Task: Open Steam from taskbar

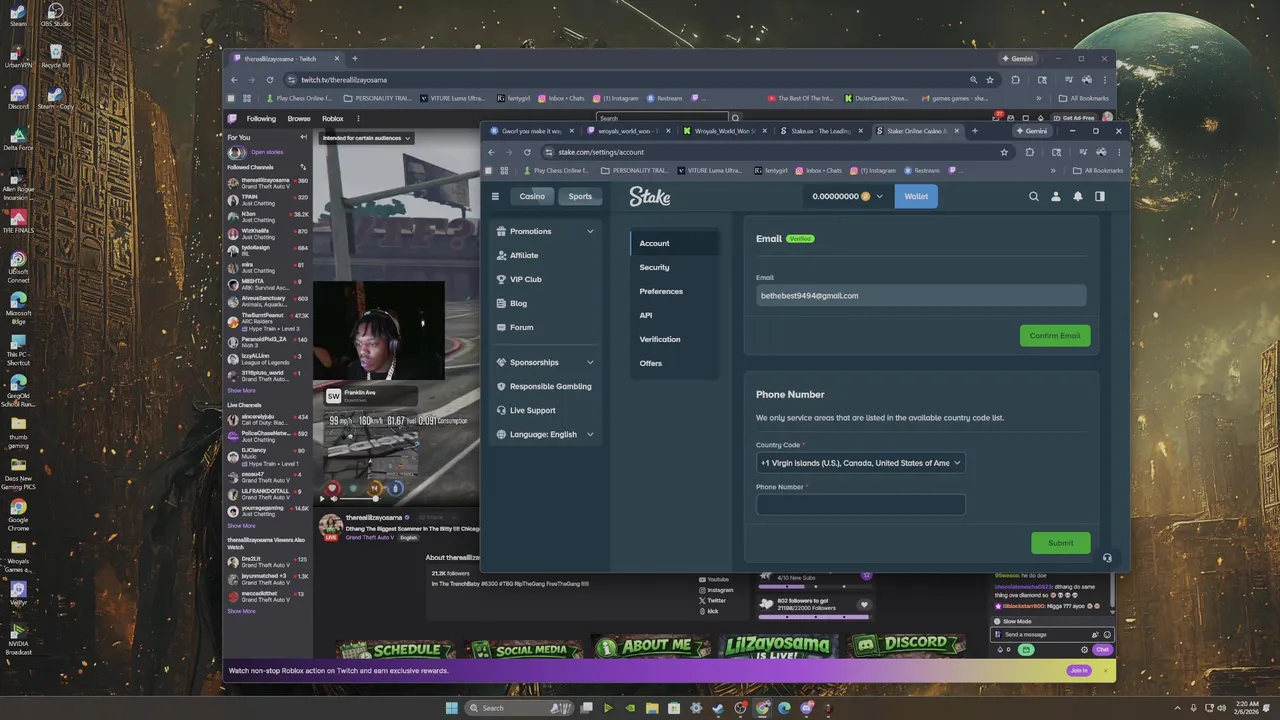Action: 718,708
